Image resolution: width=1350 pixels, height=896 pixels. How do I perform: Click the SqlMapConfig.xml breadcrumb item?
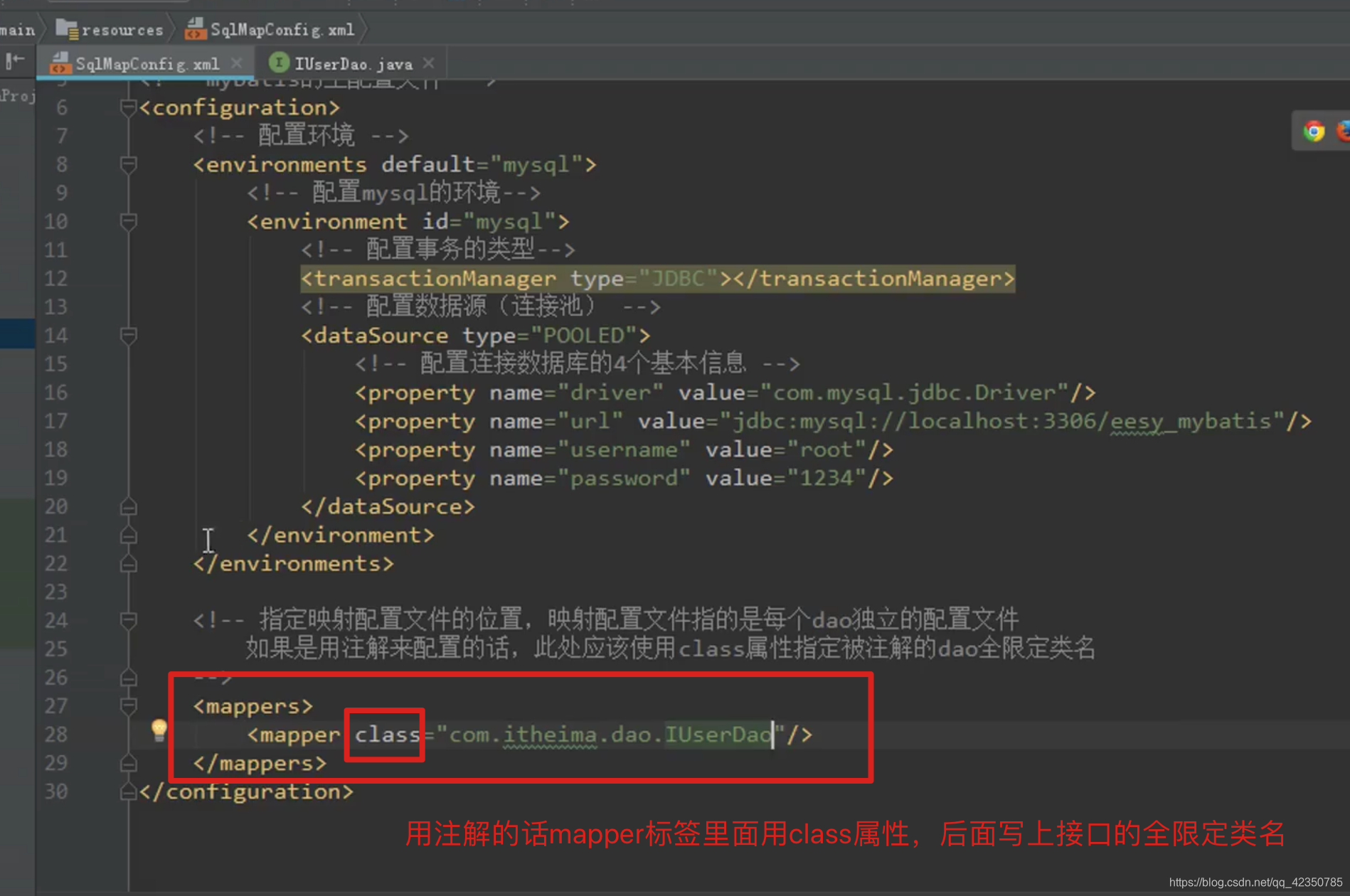270,29
